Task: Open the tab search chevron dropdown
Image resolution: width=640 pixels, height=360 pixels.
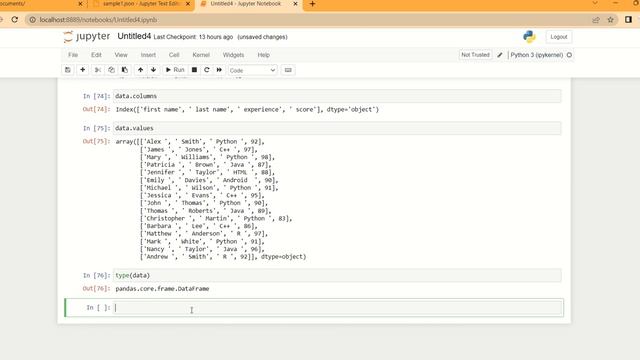Action: [x=595, y=3]
